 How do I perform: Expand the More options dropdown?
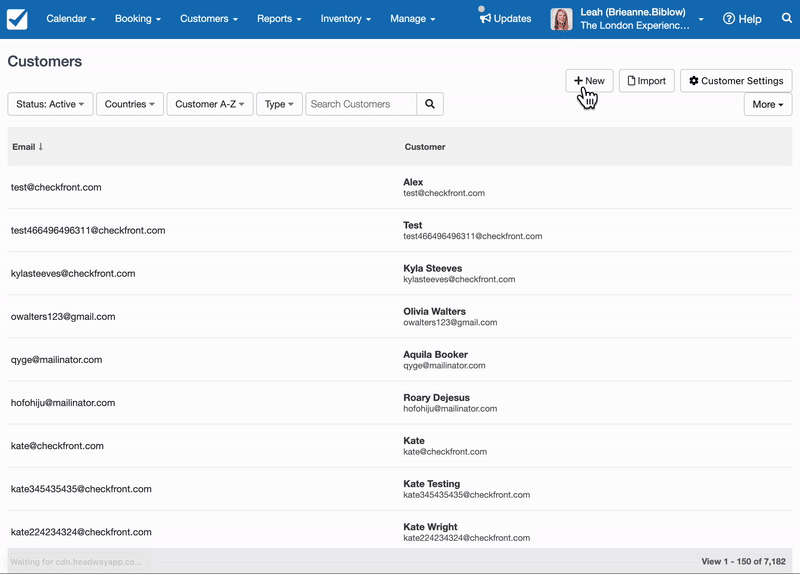(767, 104)
